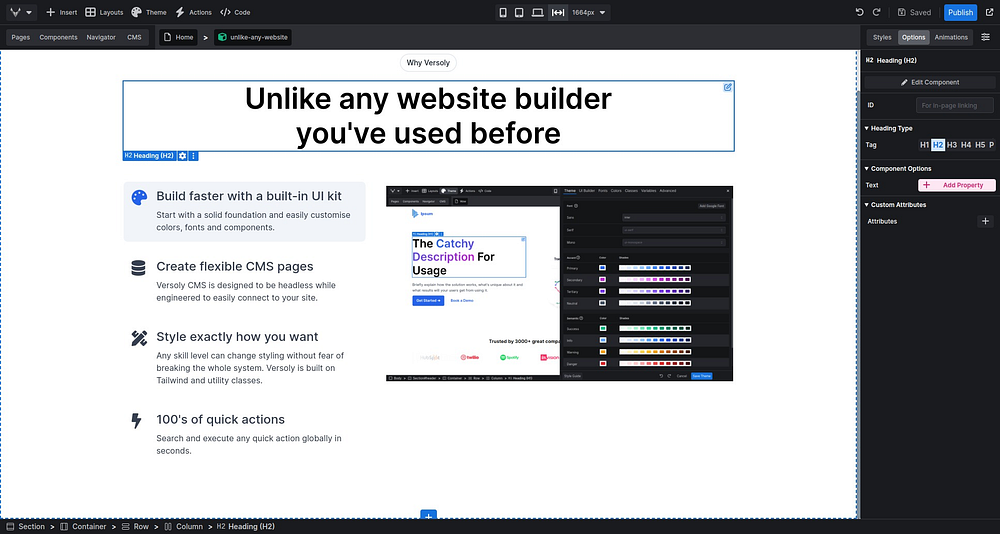Select the Options tab
1000x534 pixels.
click(913, 37)
